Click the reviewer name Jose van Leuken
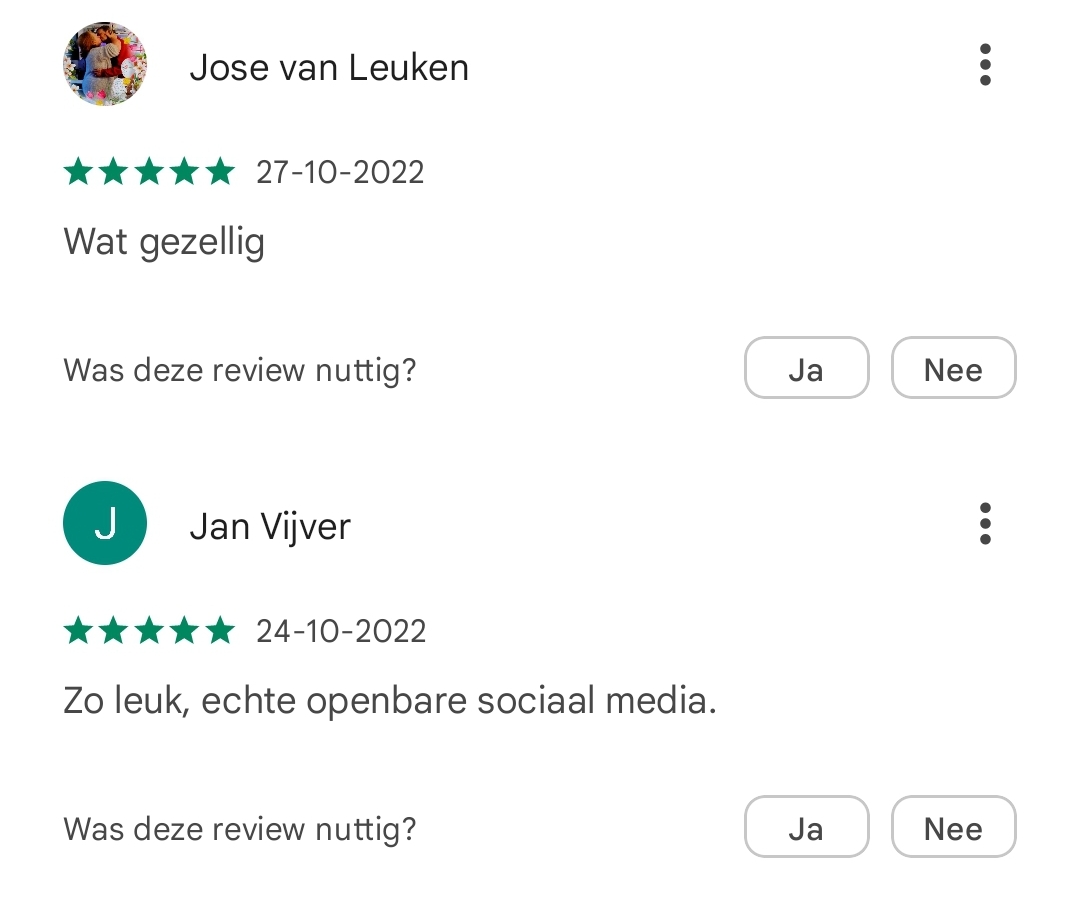 (329, 67)
